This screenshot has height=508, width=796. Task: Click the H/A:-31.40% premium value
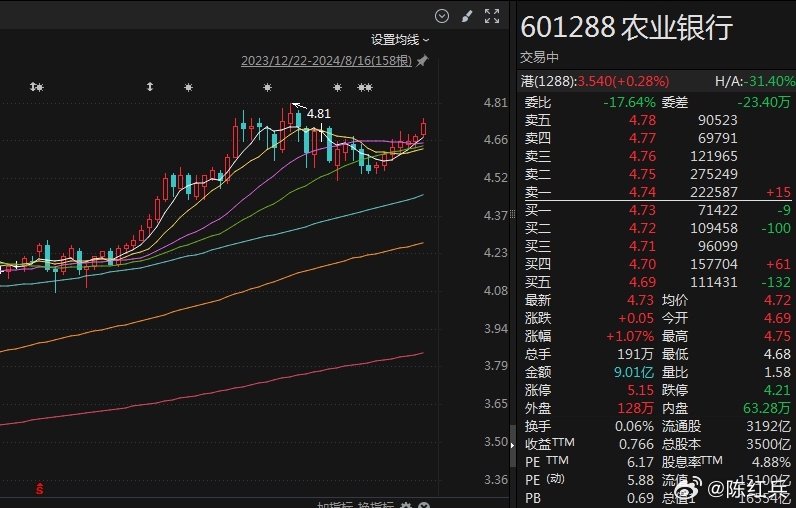tap(755, 81)
